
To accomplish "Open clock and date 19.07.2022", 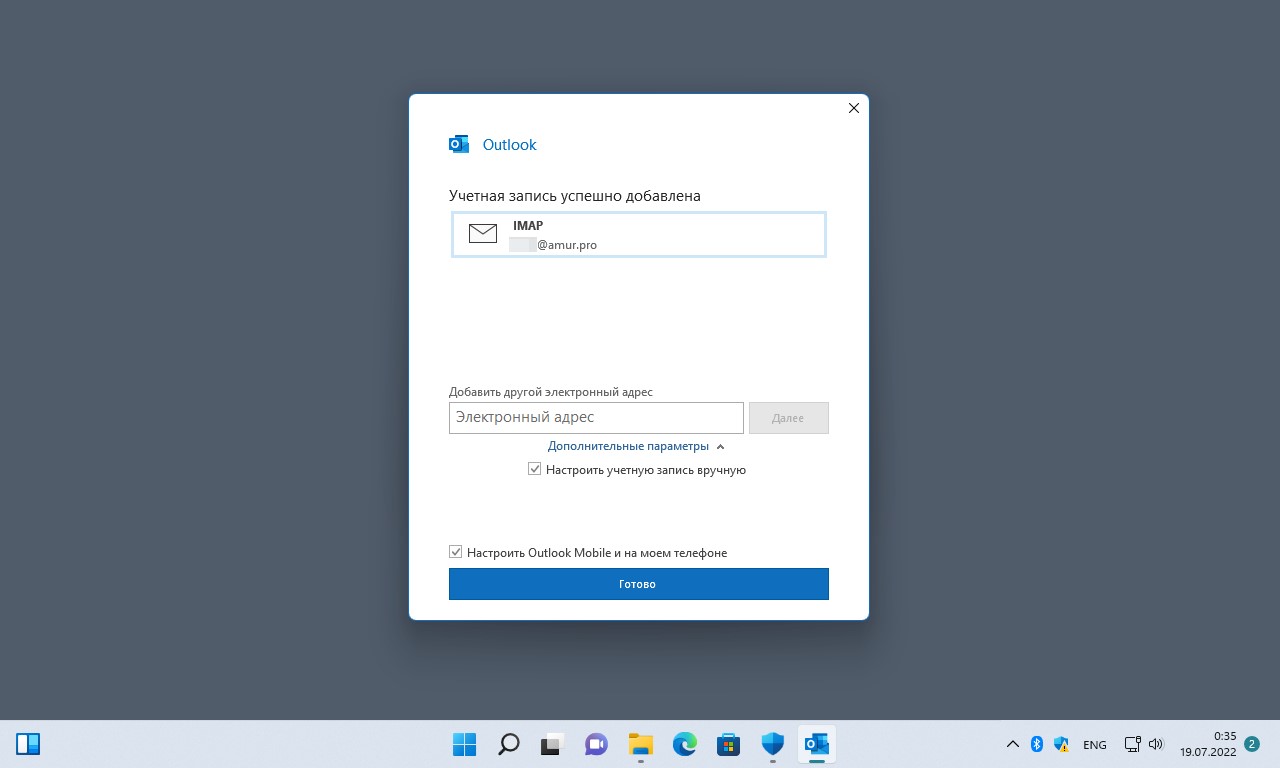I will click(x=1208, y=744).
